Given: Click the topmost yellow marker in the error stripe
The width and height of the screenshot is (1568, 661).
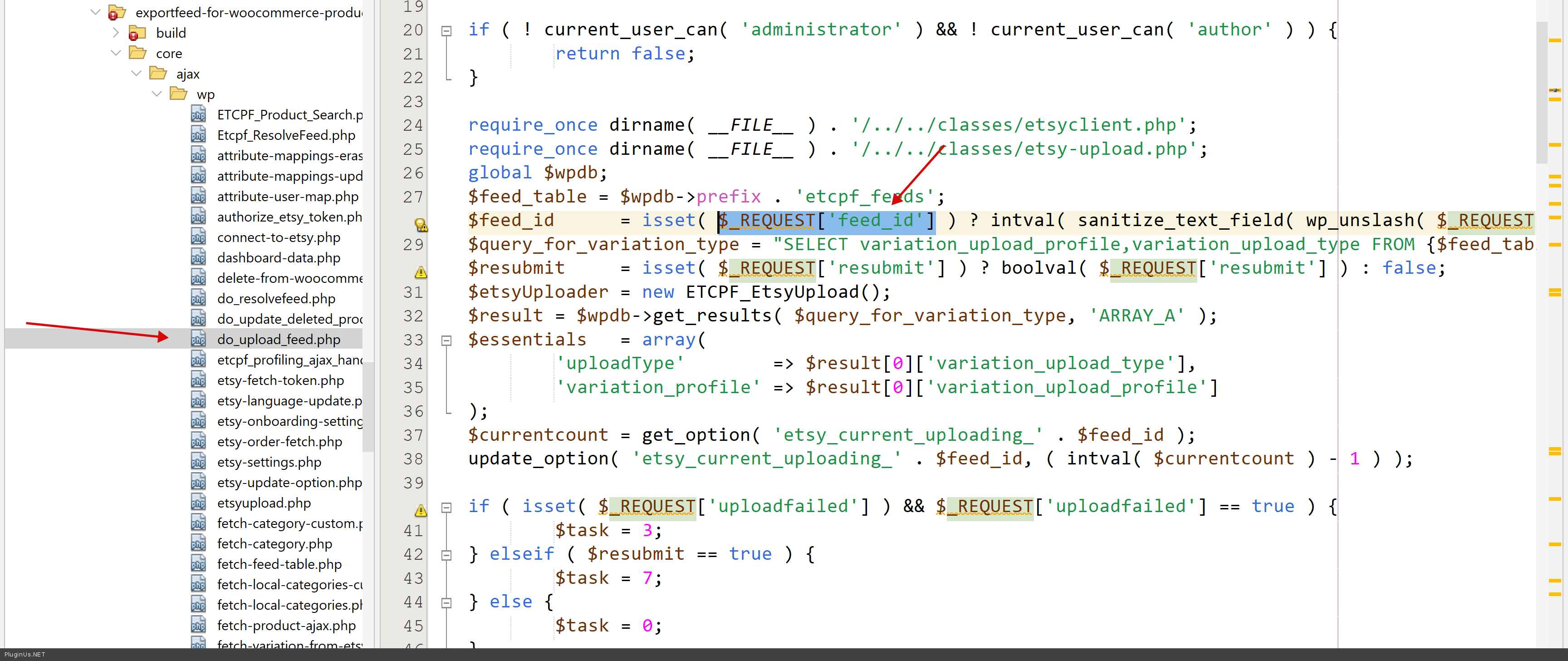Looking at the screenshot, I should point(1555,41).
